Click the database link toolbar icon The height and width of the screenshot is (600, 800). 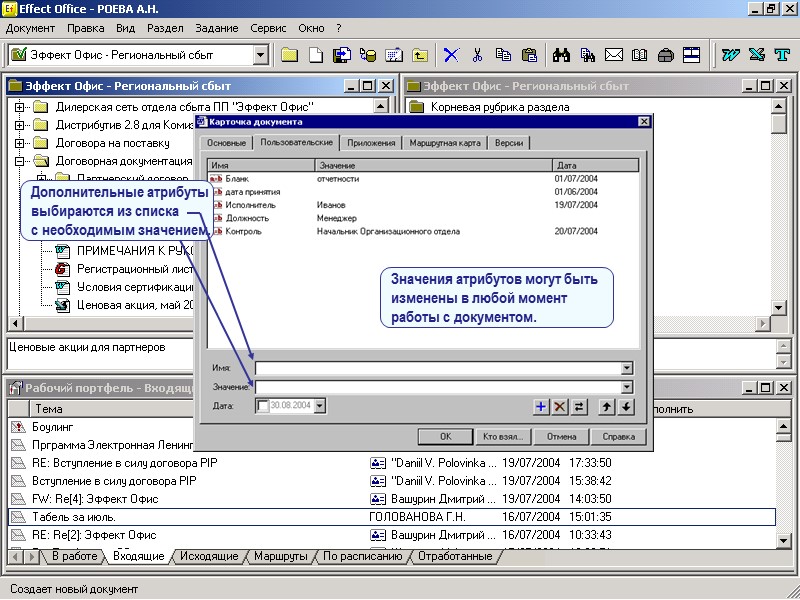(368, 55)
